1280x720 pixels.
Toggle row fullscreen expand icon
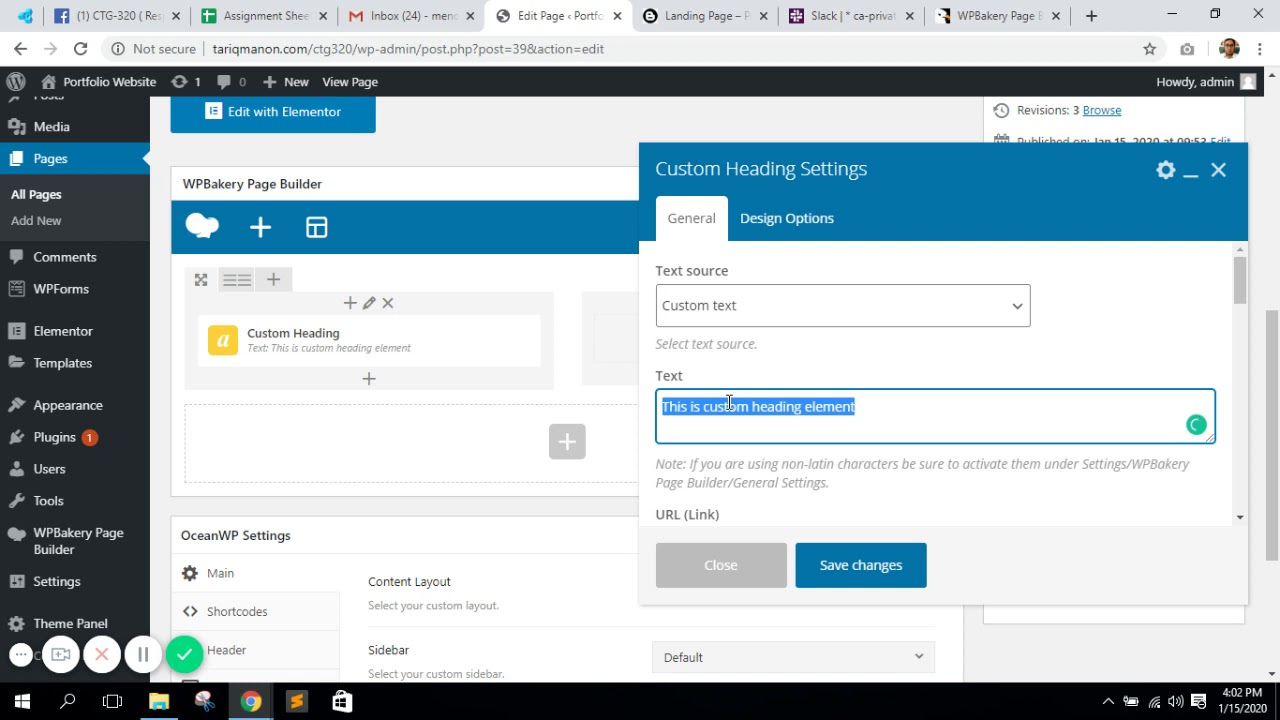click(x=201, y=280)
